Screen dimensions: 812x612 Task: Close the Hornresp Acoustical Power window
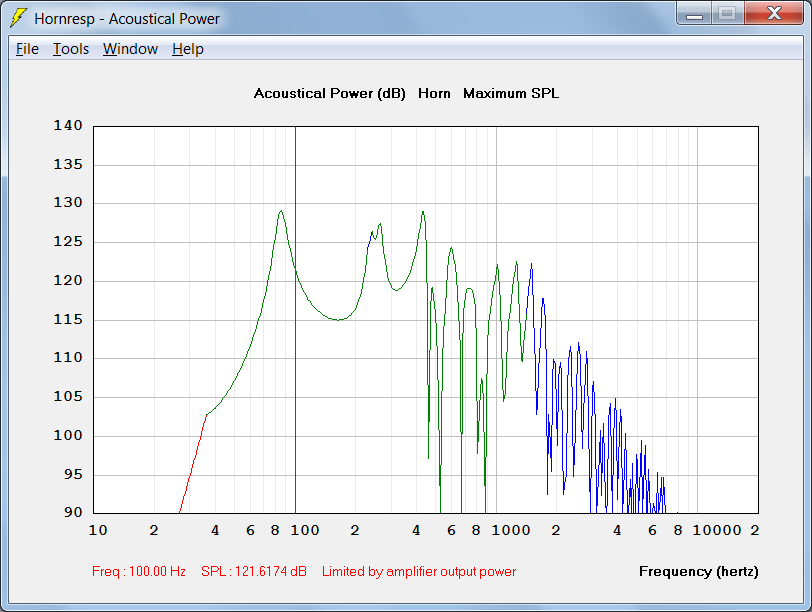(774, 13)
